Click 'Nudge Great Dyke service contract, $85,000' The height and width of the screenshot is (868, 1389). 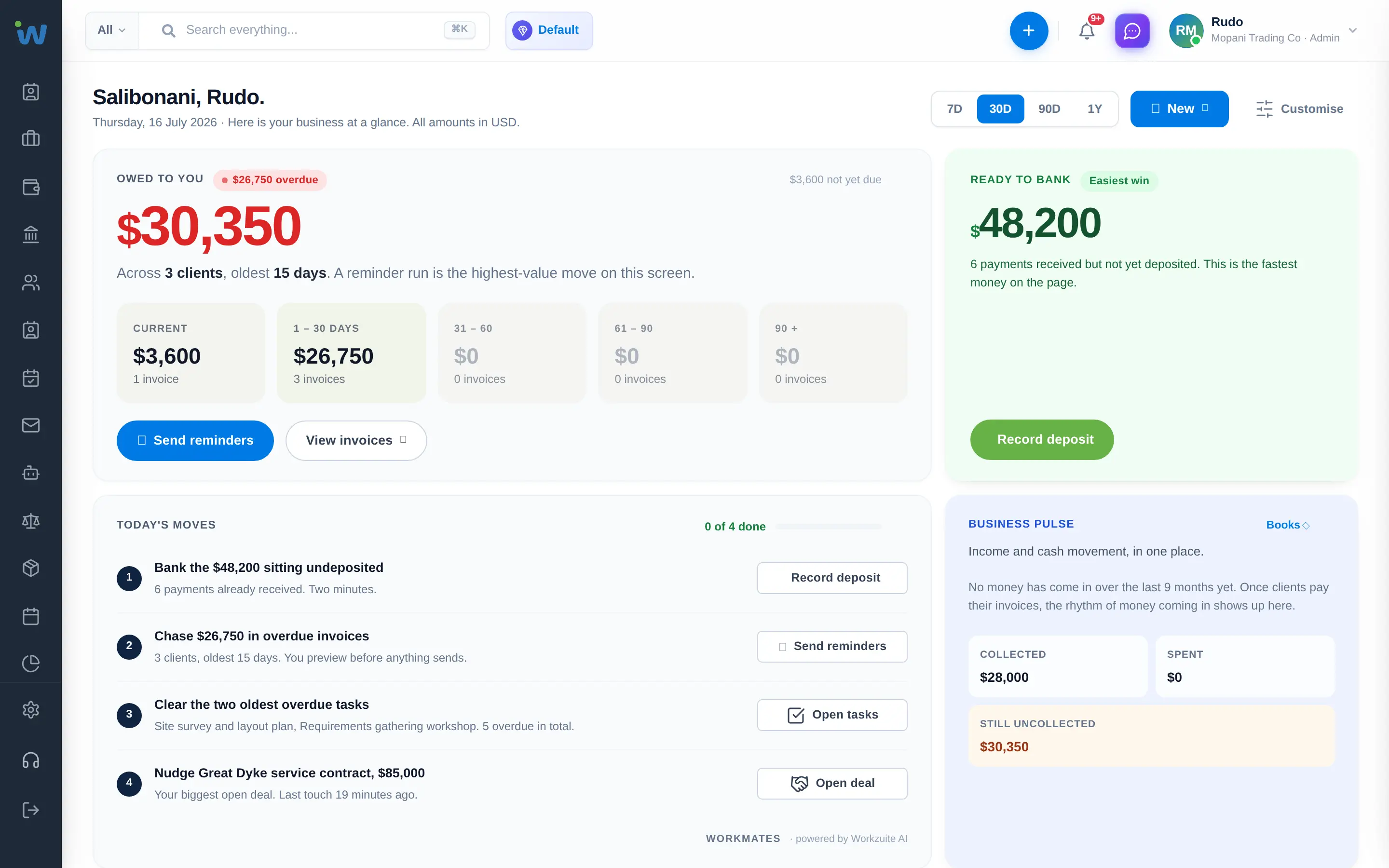[289, 773]
